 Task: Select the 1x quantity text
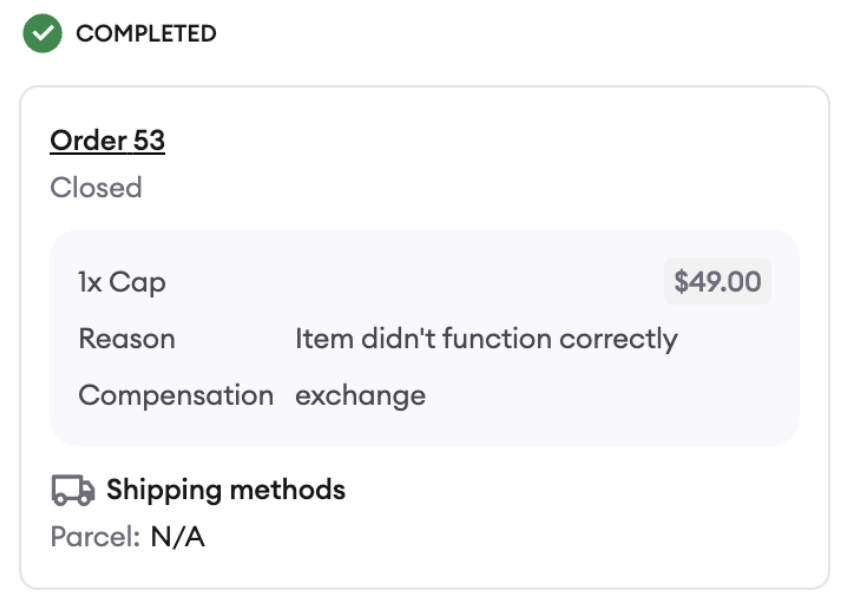pyautogui.click(x=90, y=282)
